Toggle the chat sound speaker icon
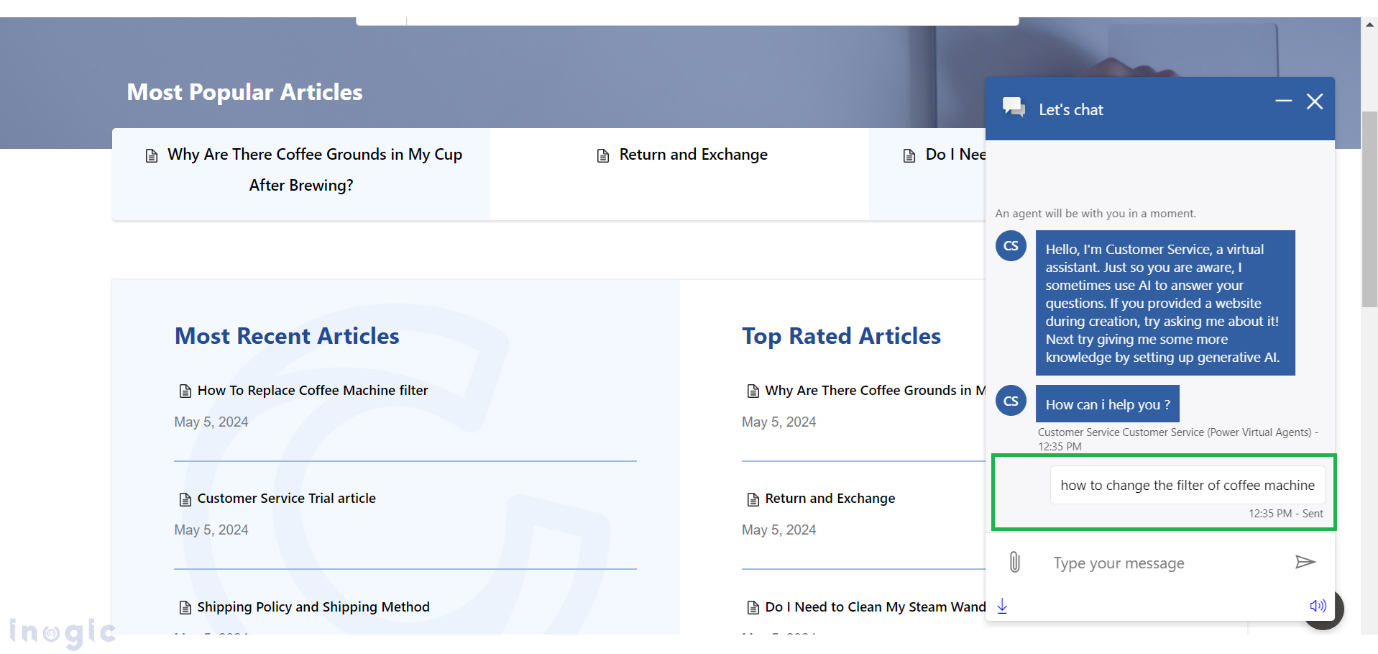Screen dimensions: 1378x654 tap(1317, 606)
